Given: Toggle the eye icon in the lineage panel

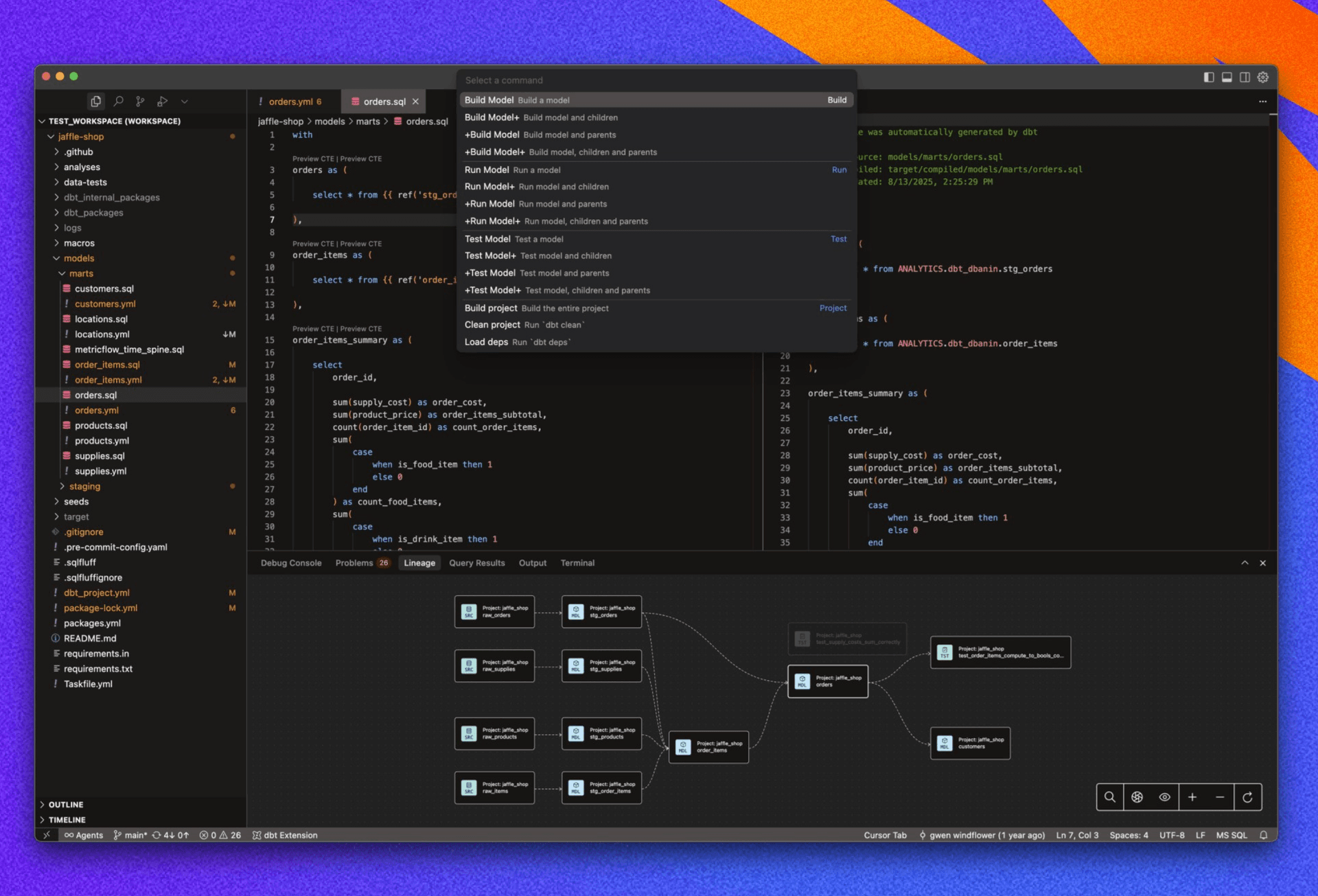Looking at the screenshot, I should (x=1164, y=796).
